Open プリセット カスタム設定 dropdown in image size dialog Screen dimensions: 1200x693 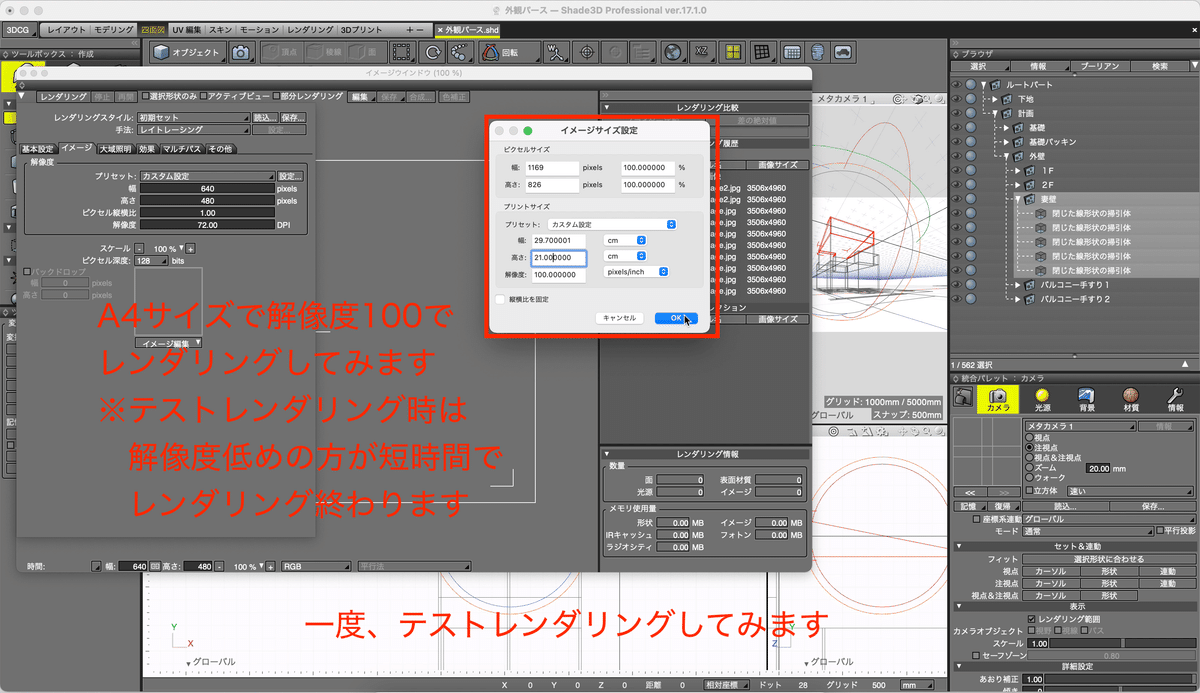[x=613, y=224]
